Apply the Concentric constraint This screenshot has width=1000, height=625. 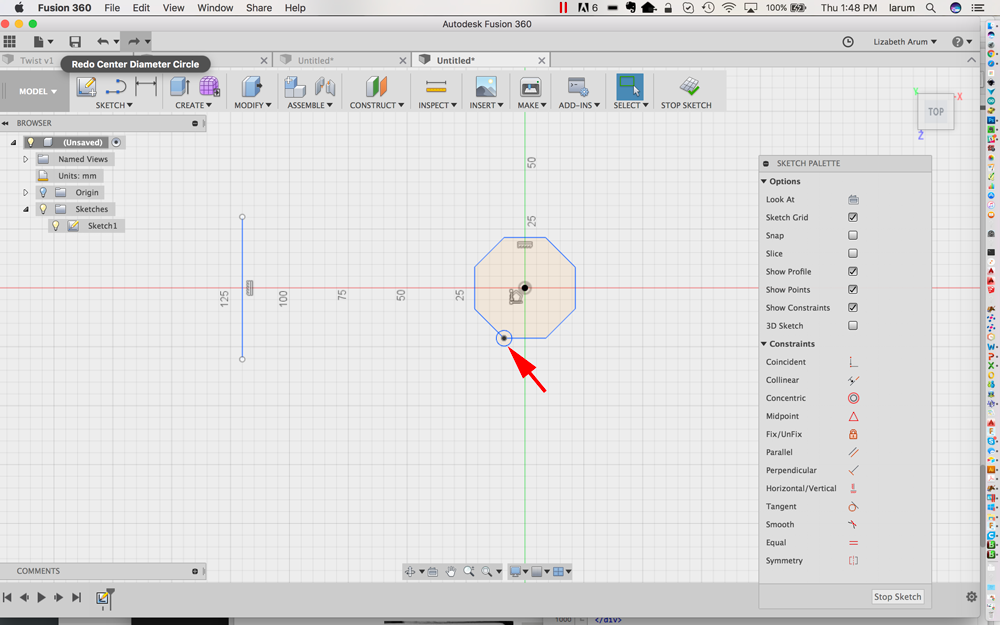(853, 399)
